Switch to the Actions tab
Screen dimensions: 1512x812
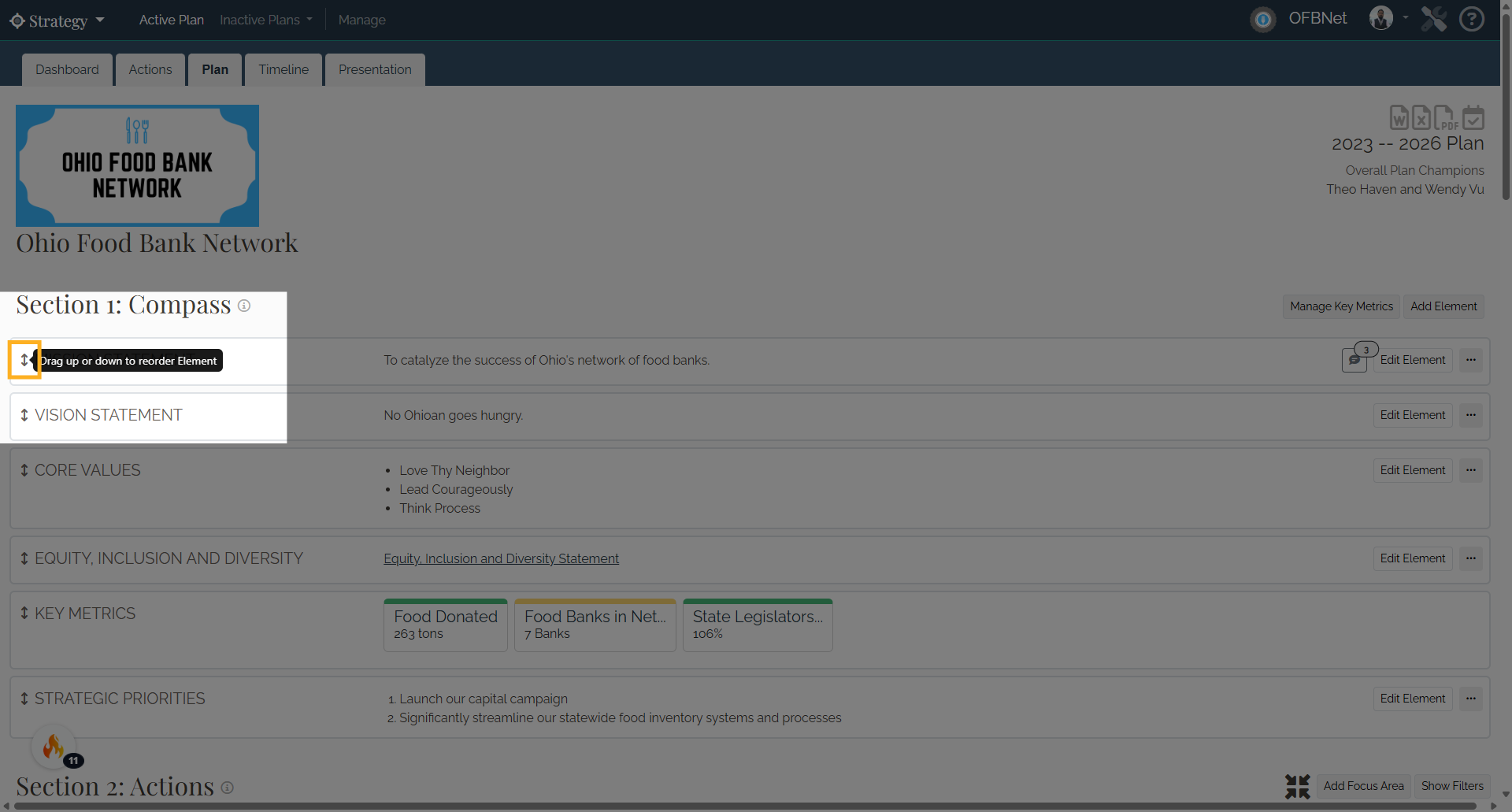pyautogui.click(x=150, y=69)
